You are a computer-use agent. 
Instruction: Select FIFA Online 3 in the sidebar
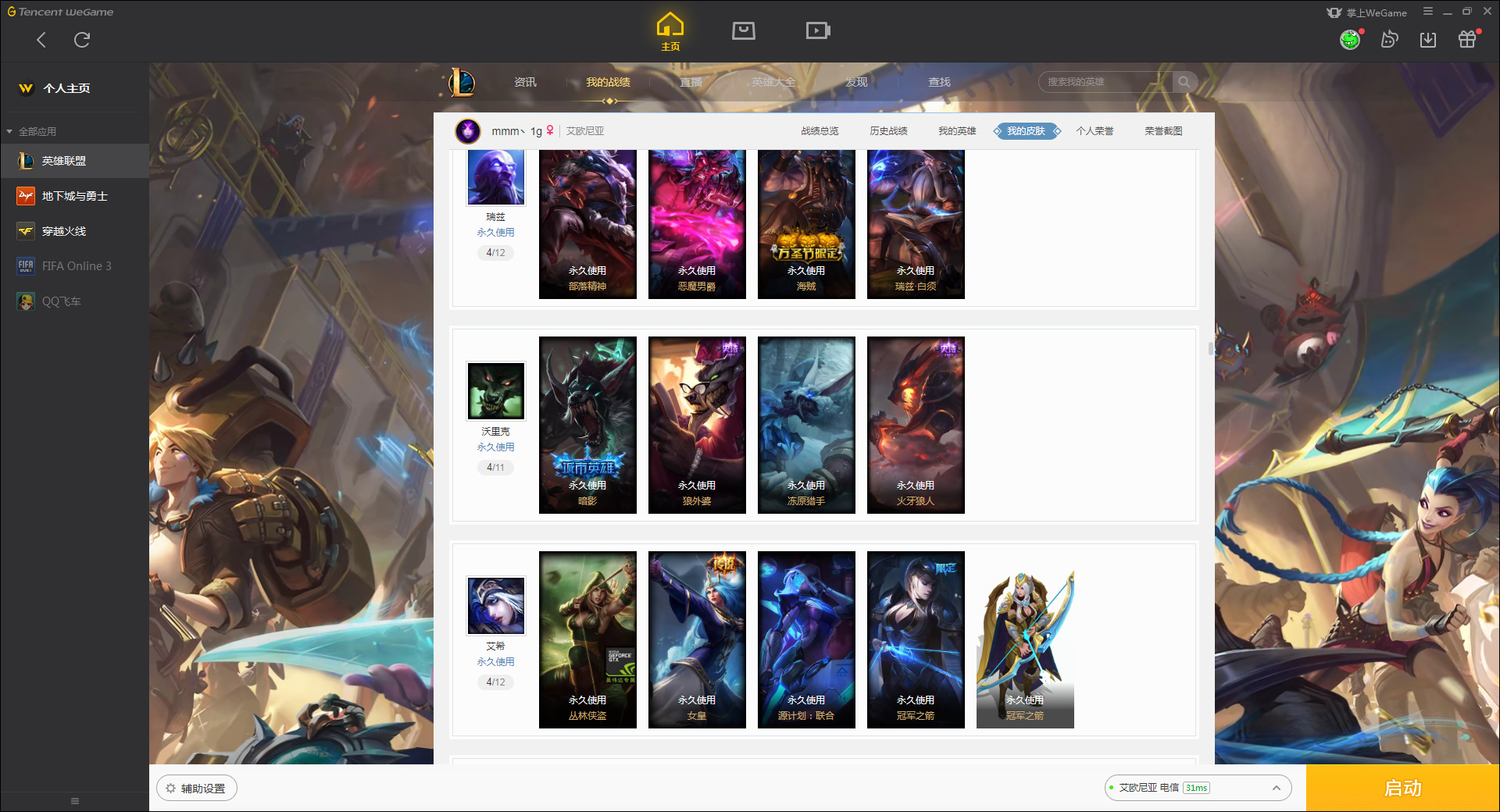pyautogui.click(x=74, y=266)
